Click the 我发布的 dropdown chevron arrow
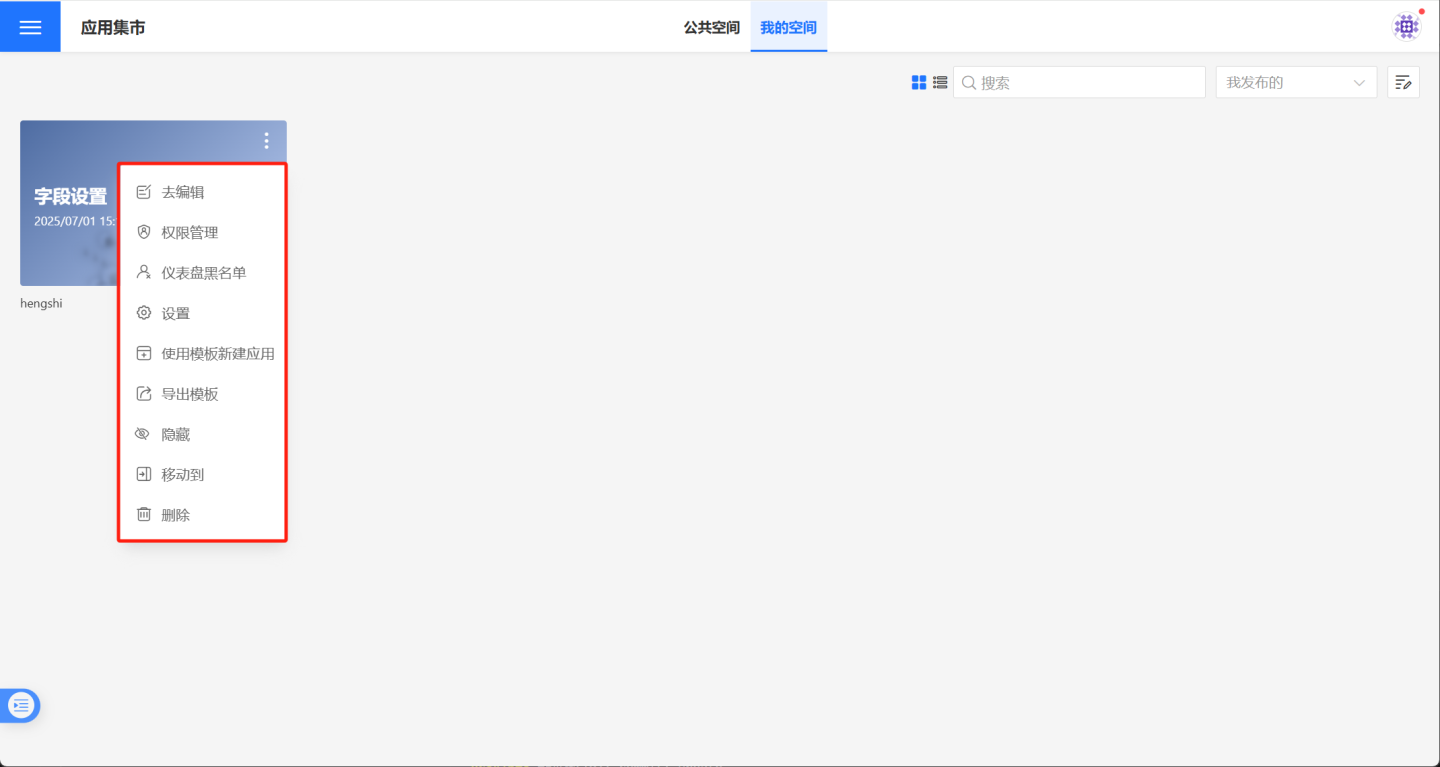This screenshot has height=767, width=1440. point(1359,83)
